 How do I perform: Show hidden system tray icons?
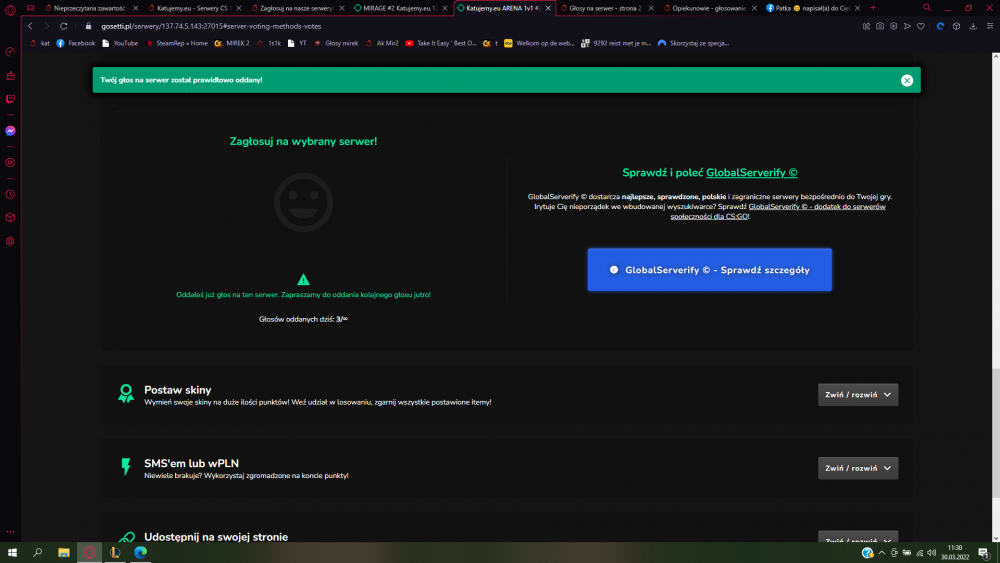(881, 553)
